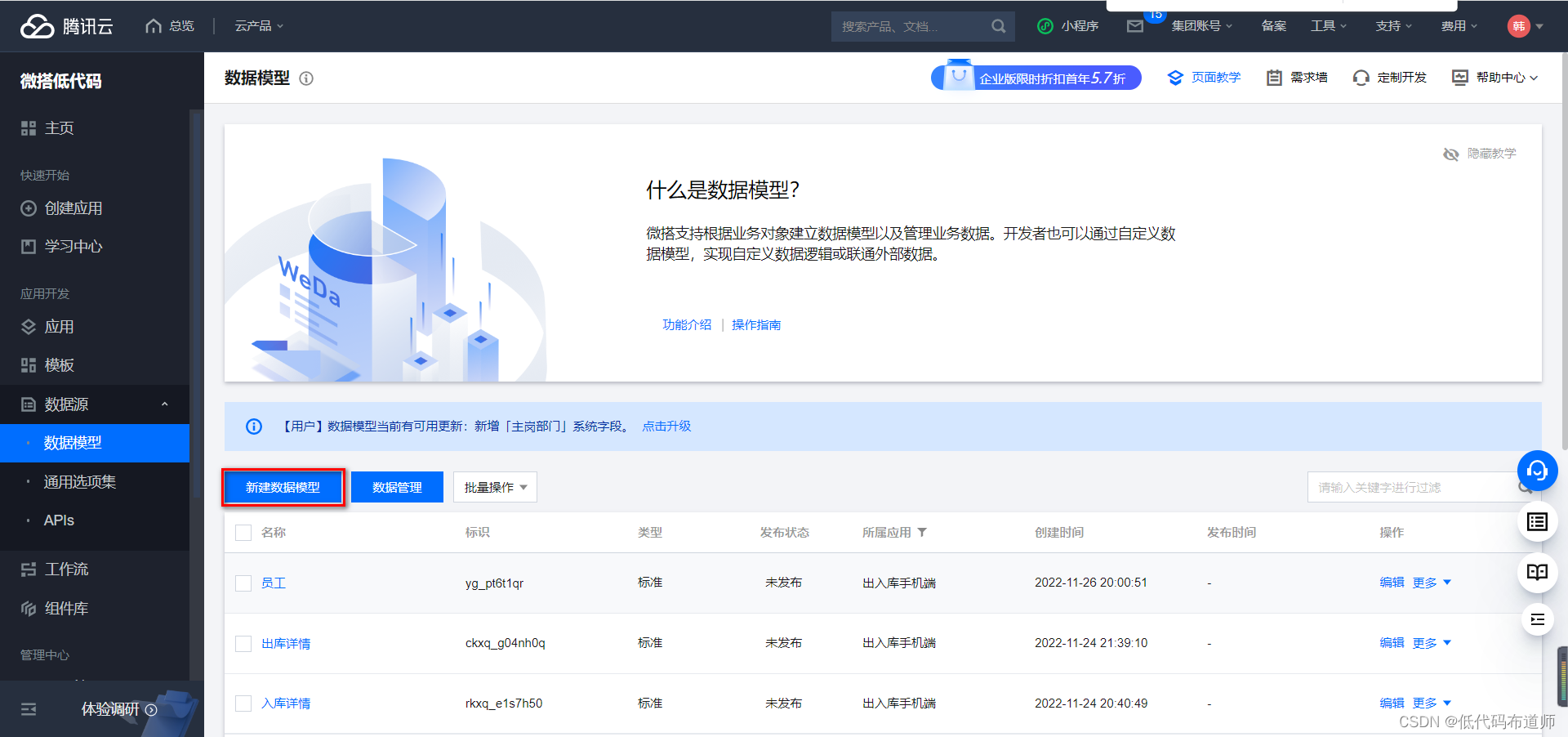Viewport: 1568px width, 737px height.
Task: Collapse sidebar with bottom menu icon
Action: coord(29,709)
